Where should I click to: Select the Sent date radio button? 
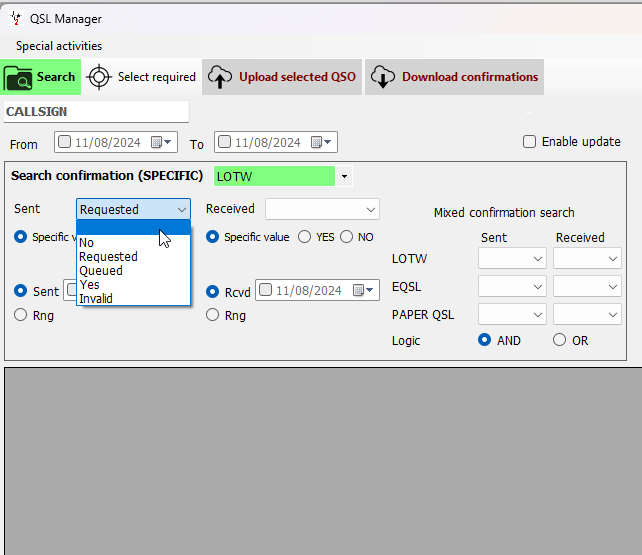[x=20, y=291]
